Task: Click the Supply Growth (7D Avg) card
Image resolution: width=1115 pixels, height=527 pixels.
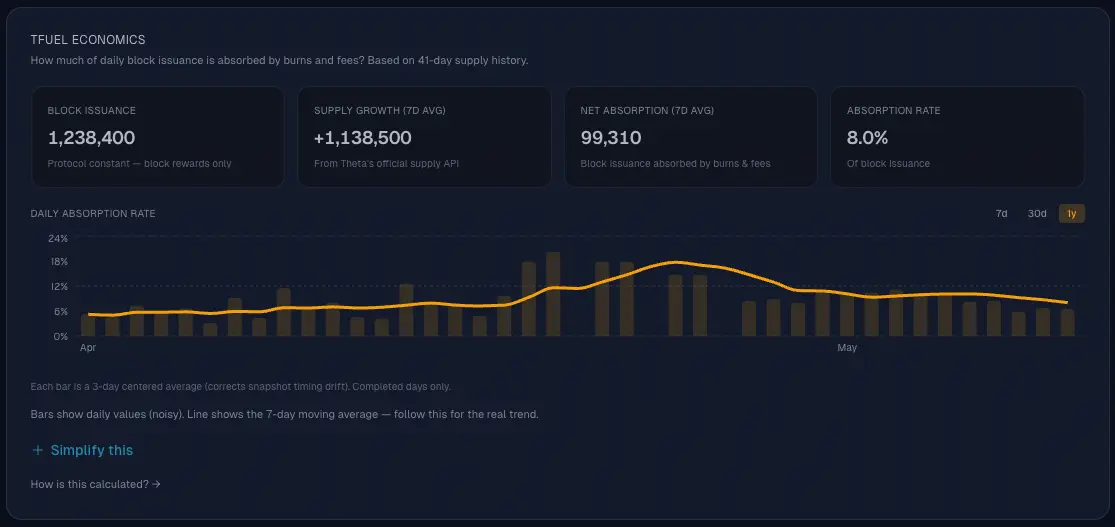Action: (x=424, y=137)
